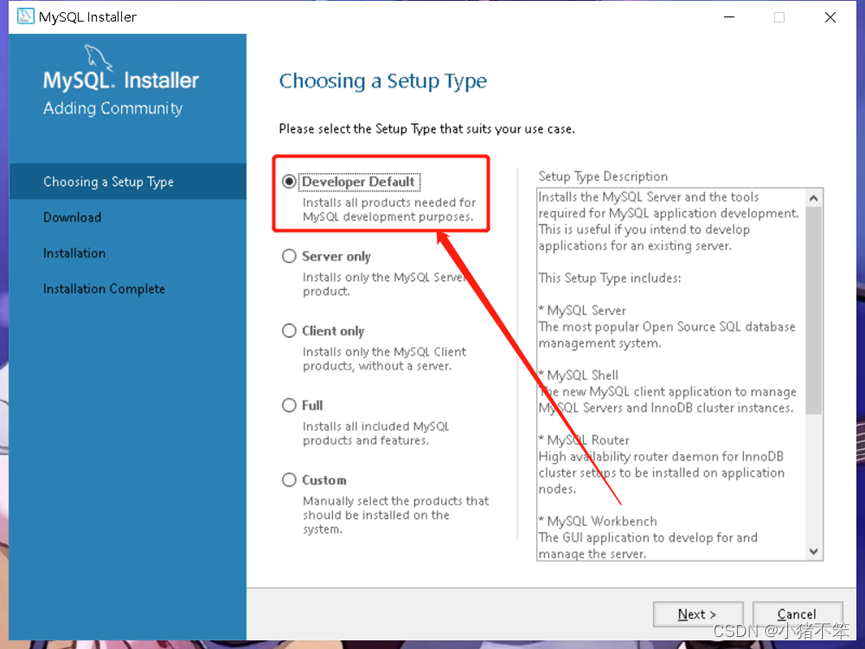Image resolution: width=865 pixels, height=649 pixels.
Task: Click the 'Adding Community' subtitle text
Action: (113, 108)
